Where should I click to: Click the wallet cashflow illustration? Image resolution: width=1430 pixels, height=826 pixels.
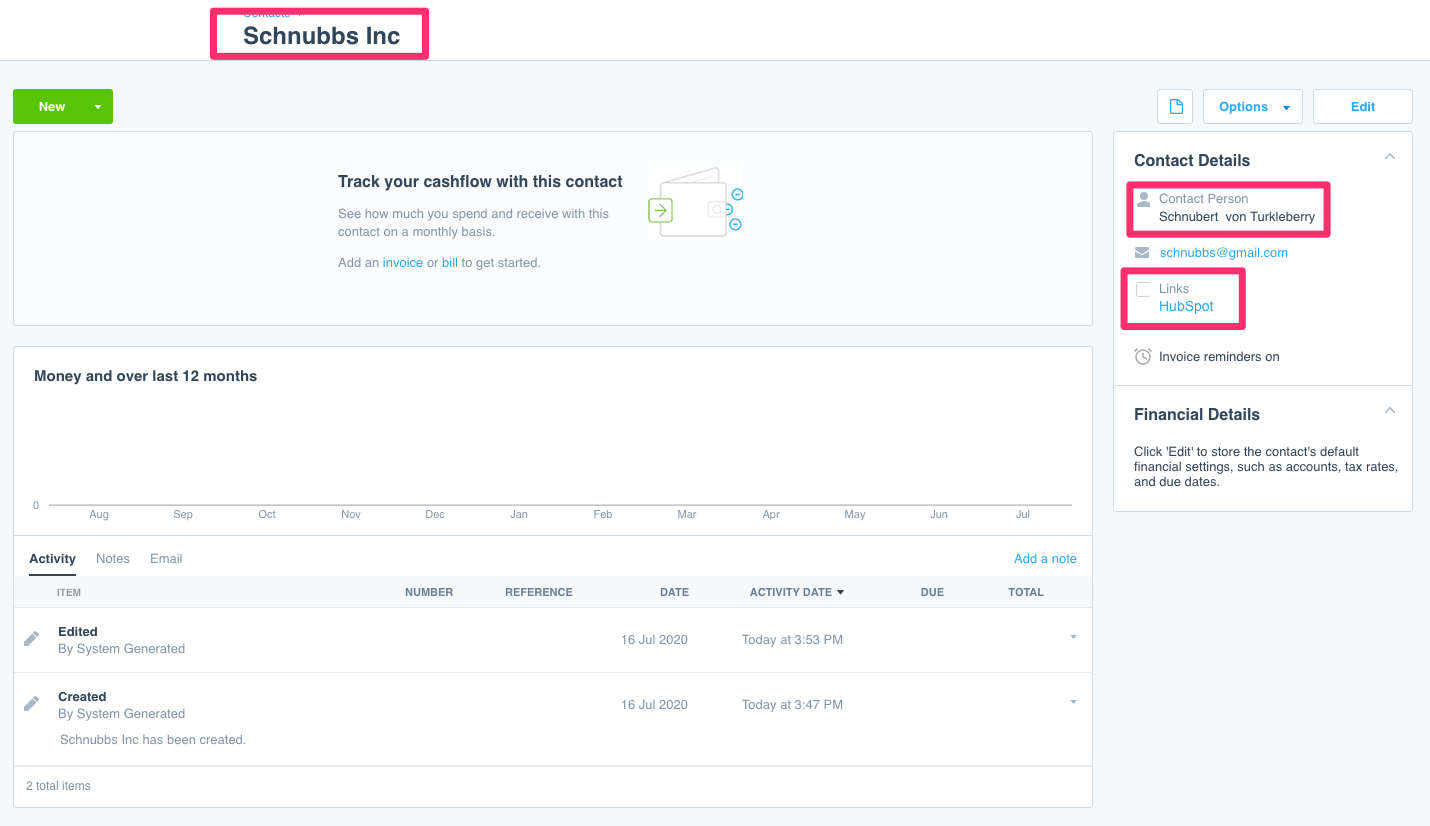[x=695, y=202]
